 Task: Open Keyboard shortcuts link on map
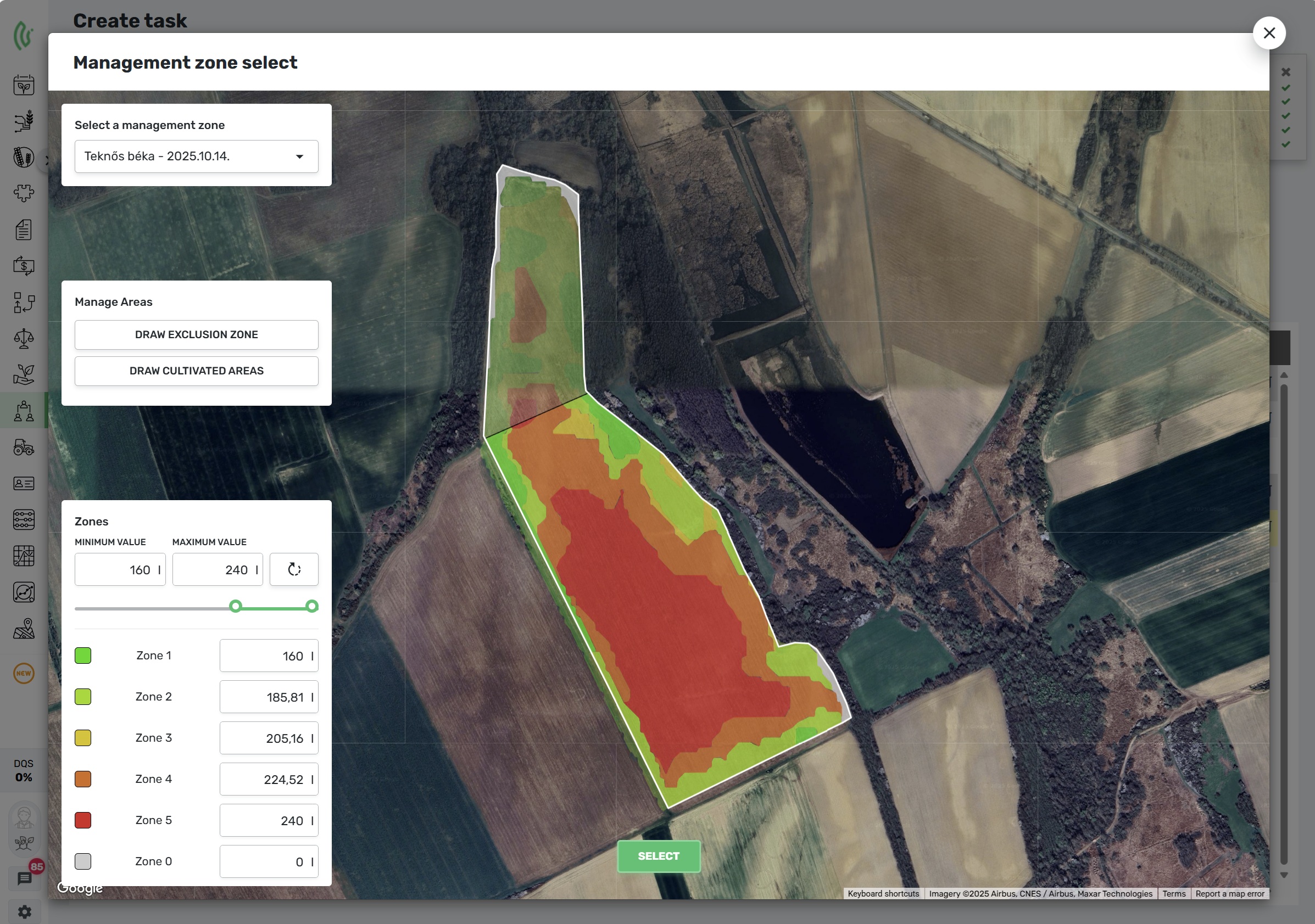click(883, 893)
